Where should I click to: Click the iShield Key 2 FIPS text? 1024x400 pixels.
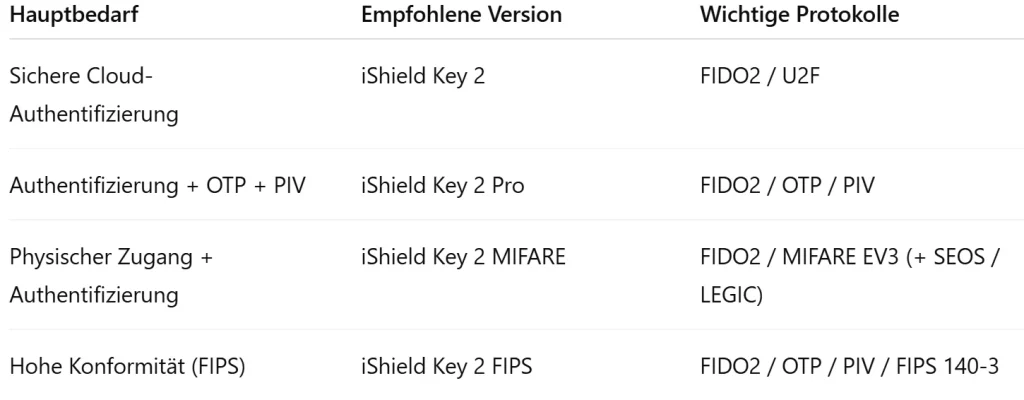click(446, 367)
